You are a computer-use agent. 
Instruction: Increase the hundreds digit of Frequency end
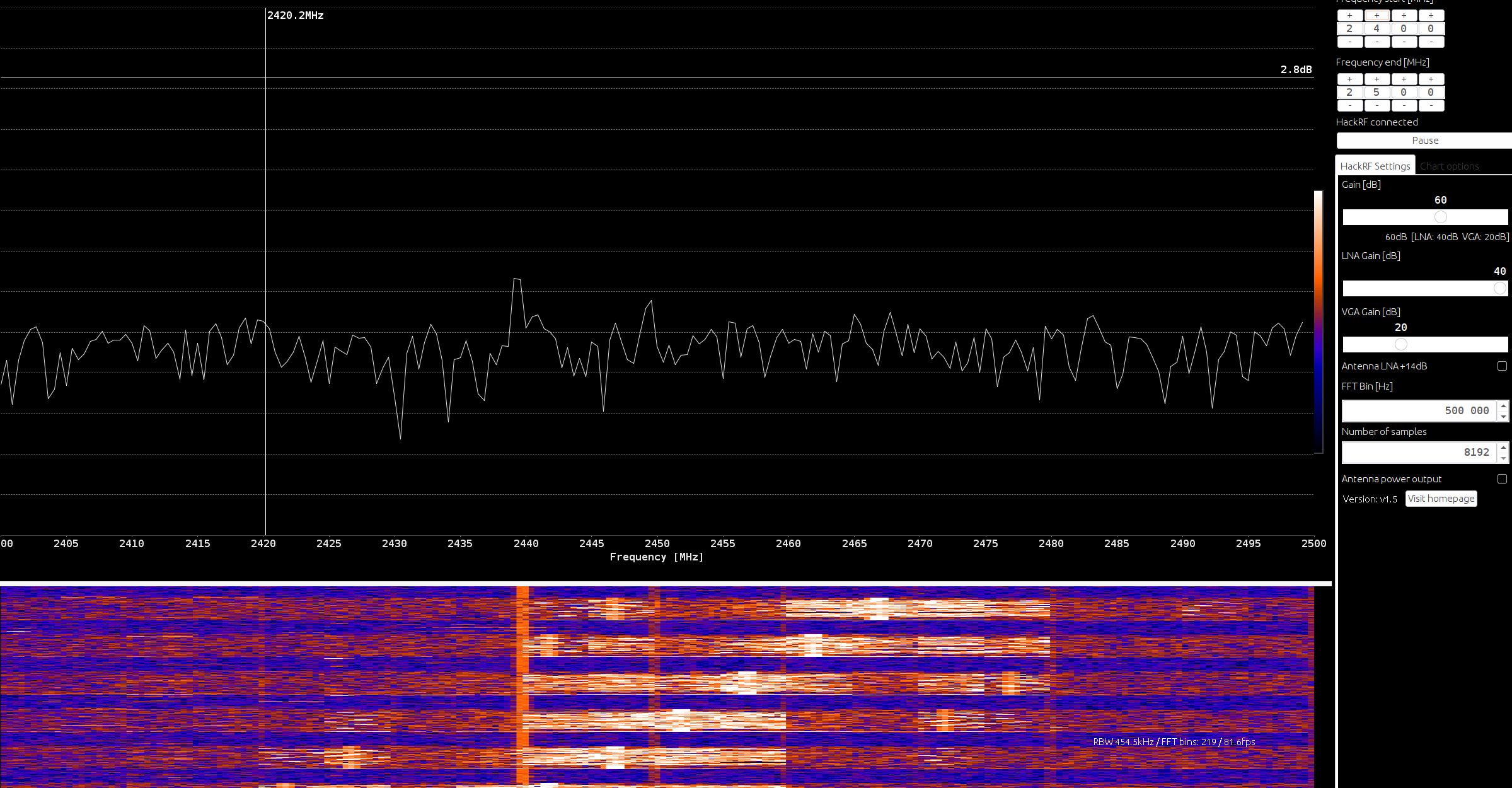[x=1376, y=79]
